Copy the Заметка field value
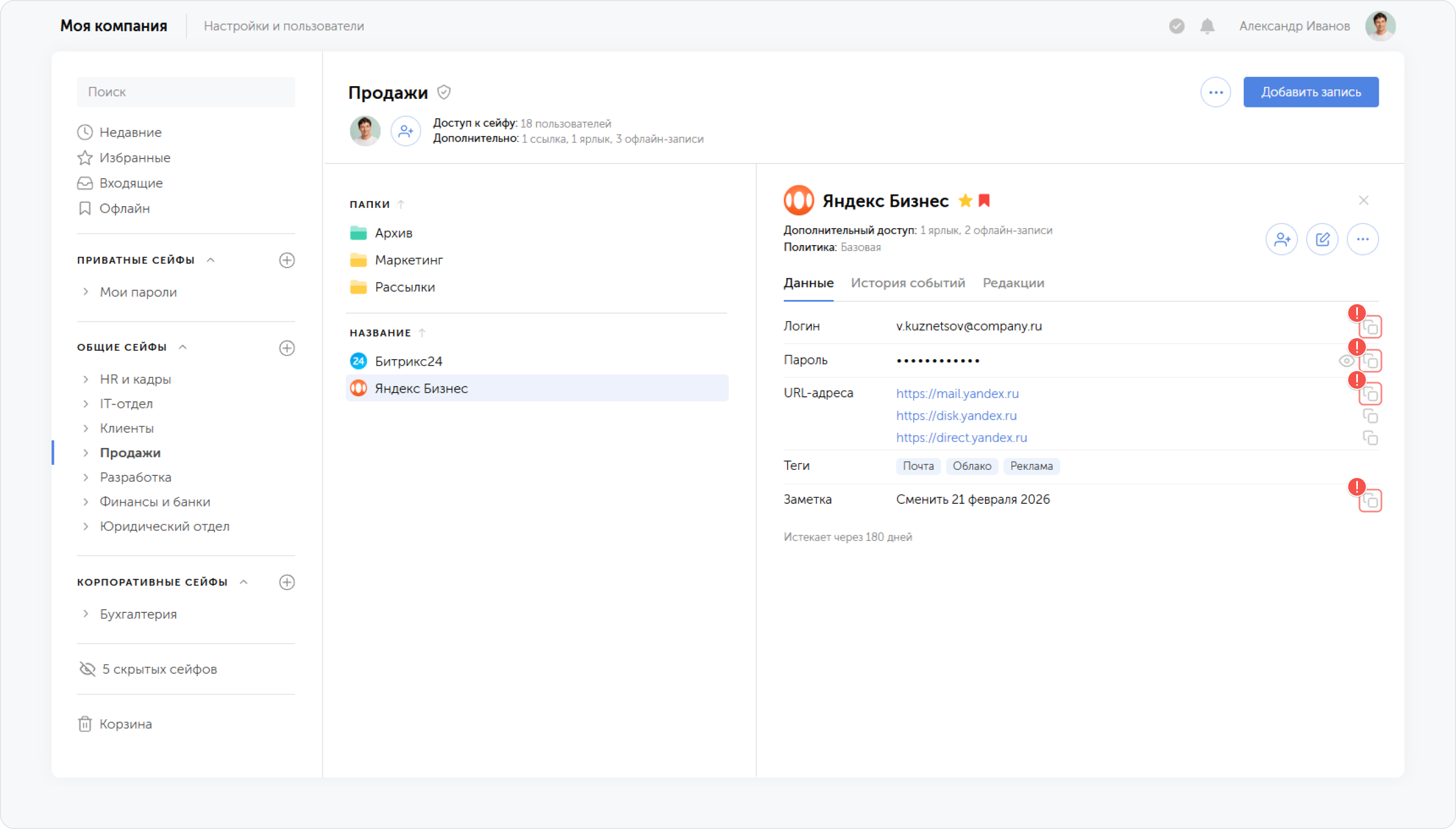This screenshot has width=1456, height=829. 1370,501
